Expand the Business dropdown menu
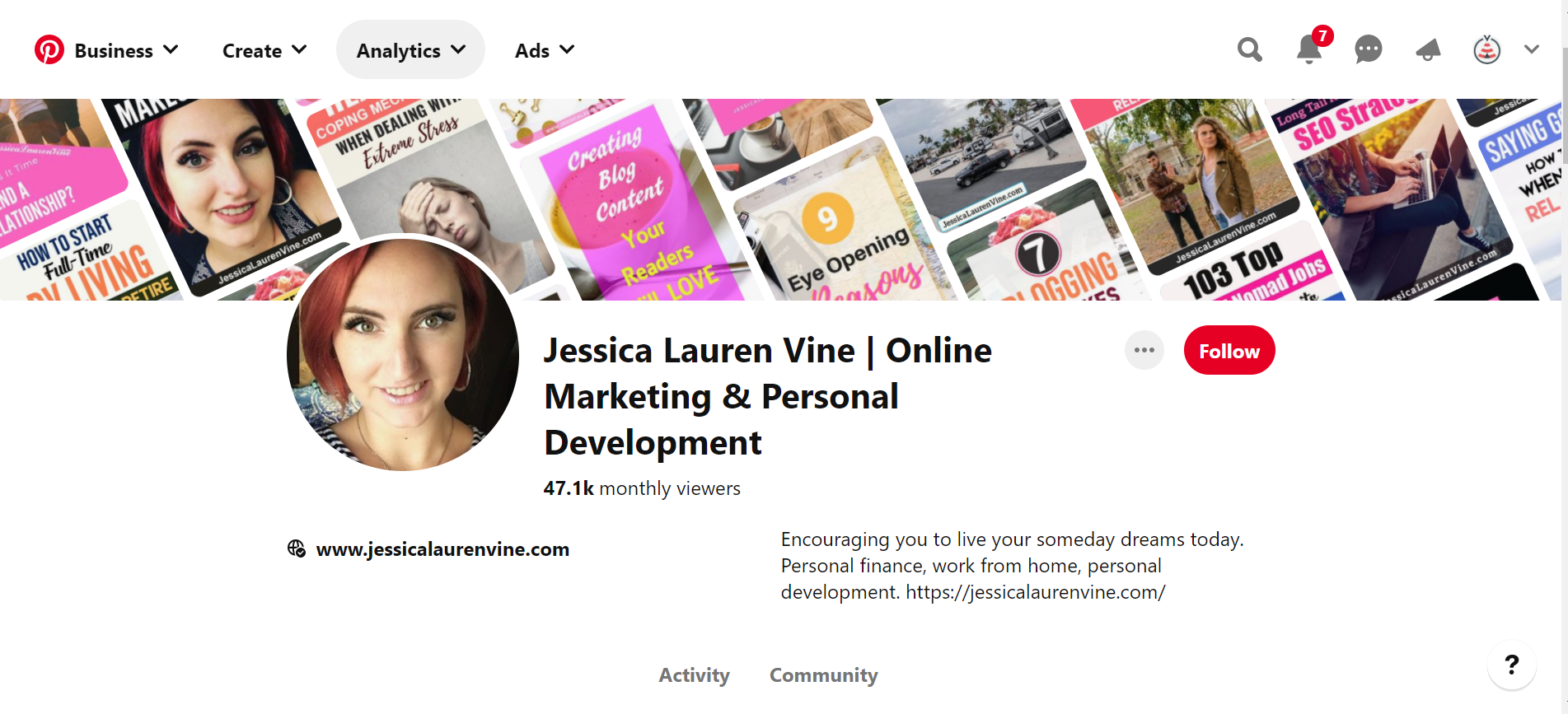The width and height of the screenshot is (1568, 714). point(126,51)
